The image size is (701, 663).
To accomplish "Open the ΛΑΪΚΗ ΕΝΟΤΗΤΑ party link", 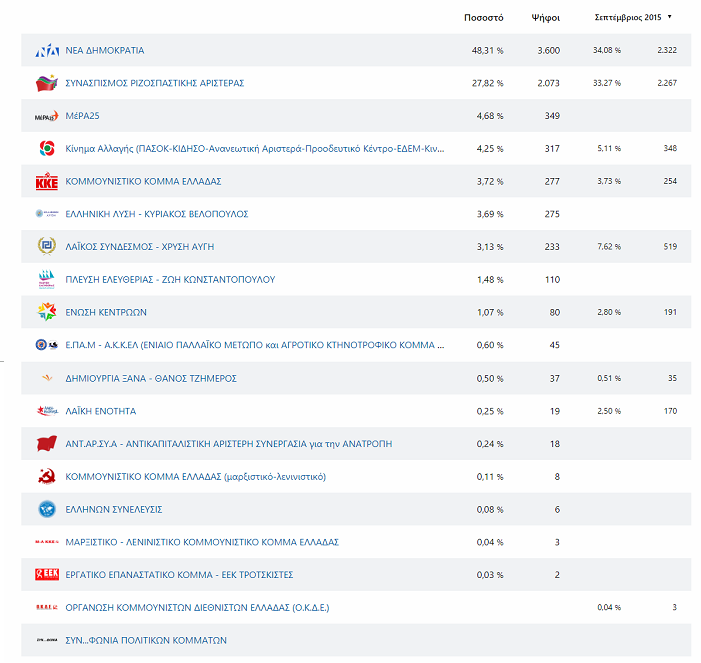I will point(100,411).
